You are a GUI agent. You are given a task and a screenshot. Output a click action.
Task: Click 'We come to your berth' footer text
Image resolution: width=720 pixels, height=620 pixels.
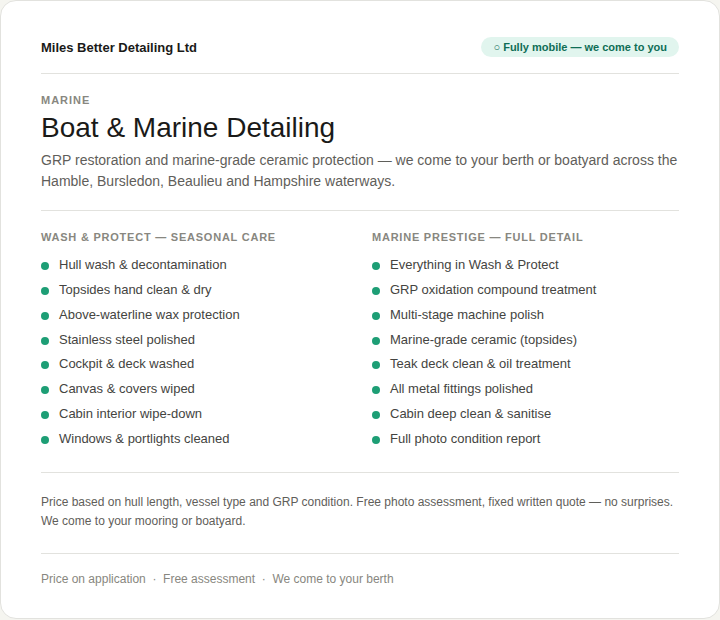[x=333, y=579]
